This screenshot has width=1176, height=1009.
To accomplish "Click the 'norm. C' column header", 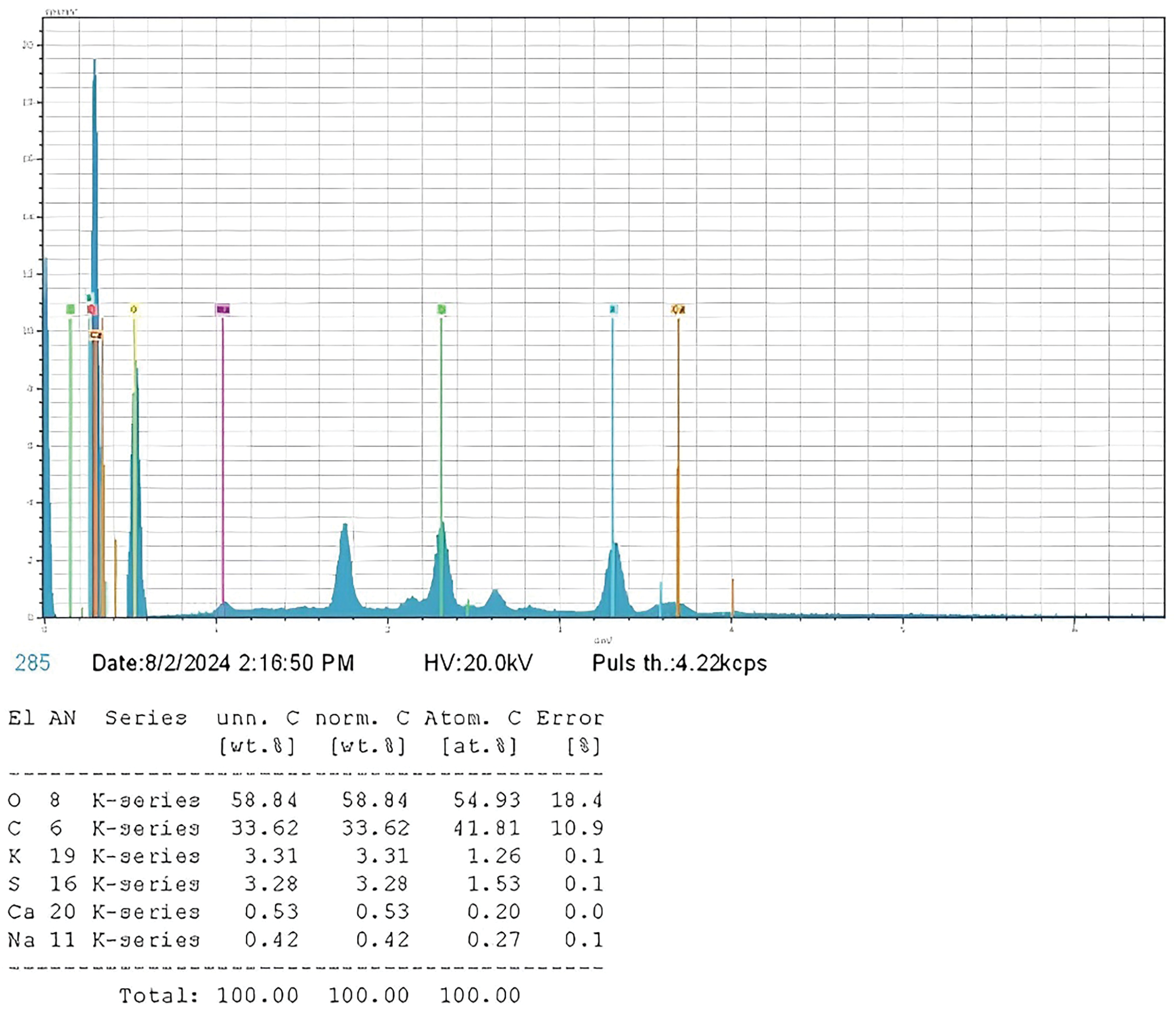I will (x=362, y=719).
